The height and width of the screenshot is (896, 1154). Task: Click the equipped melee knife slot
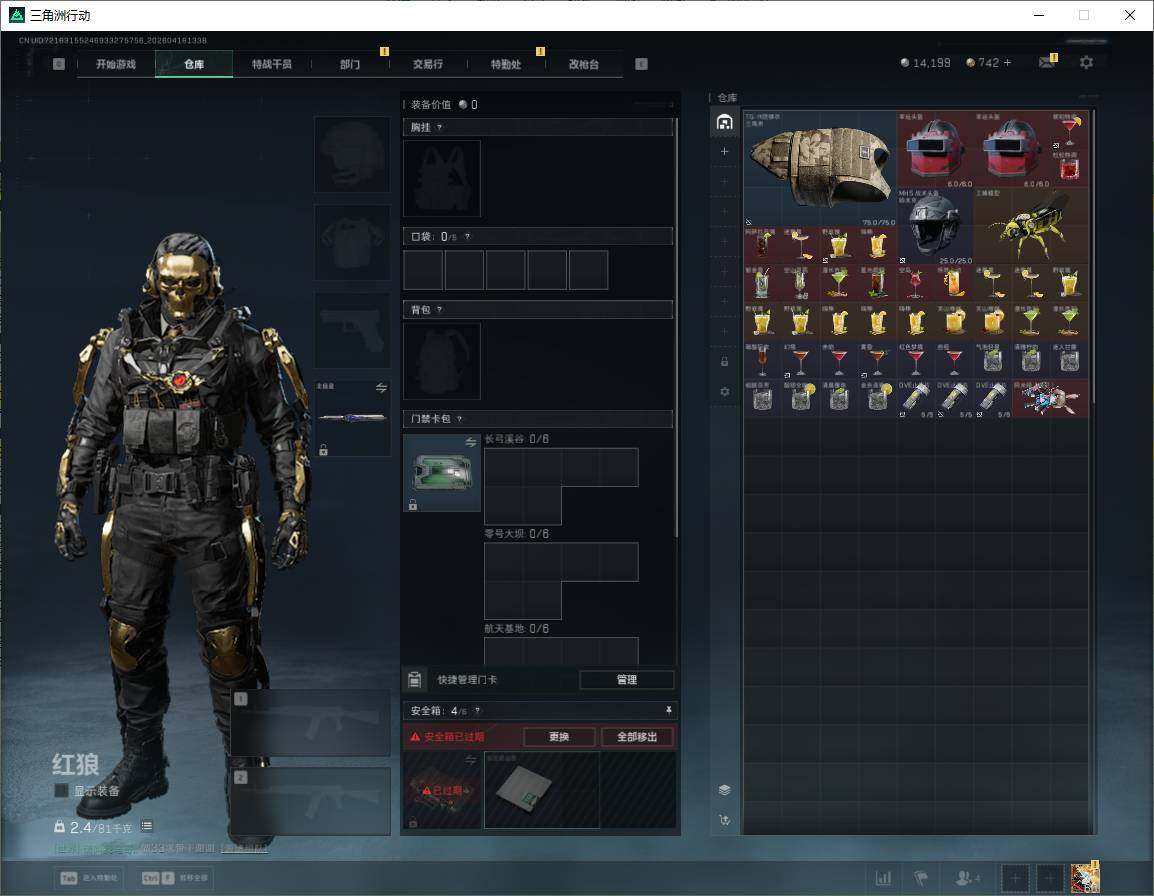[x=353, y=418]
